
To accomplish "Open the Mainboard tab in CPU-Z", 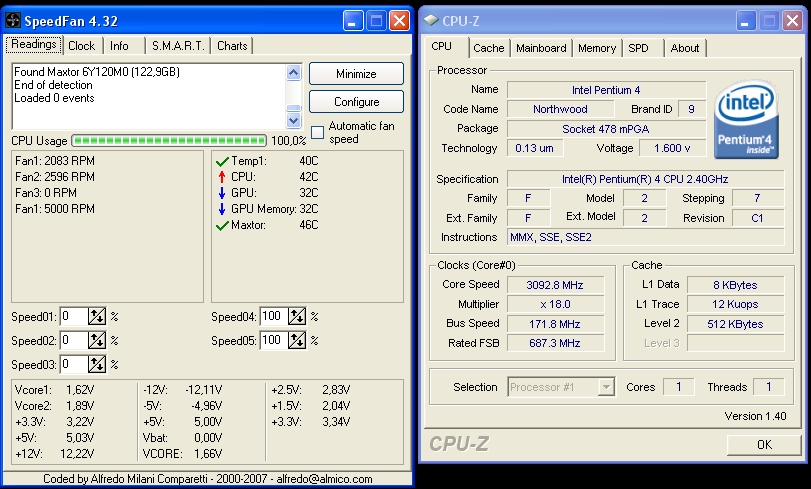I will coord(541,48).
